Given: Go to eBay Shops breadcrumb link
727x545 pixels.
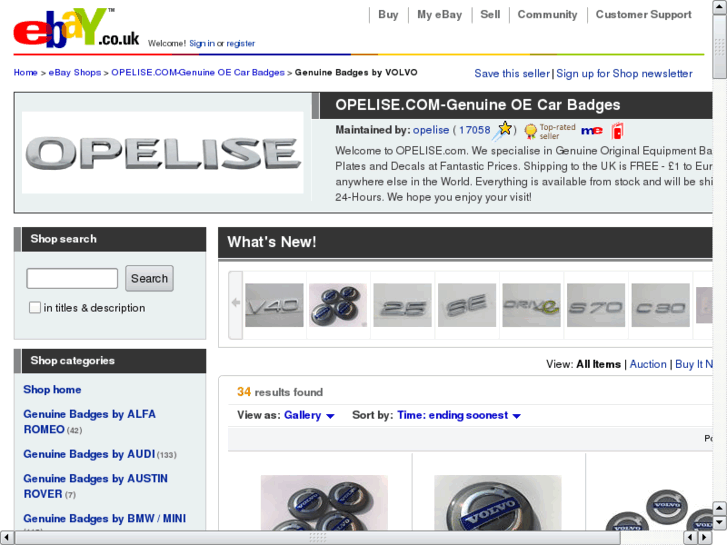Looking at the screenshot, I should pyautogui.click(x=75, y=72).
